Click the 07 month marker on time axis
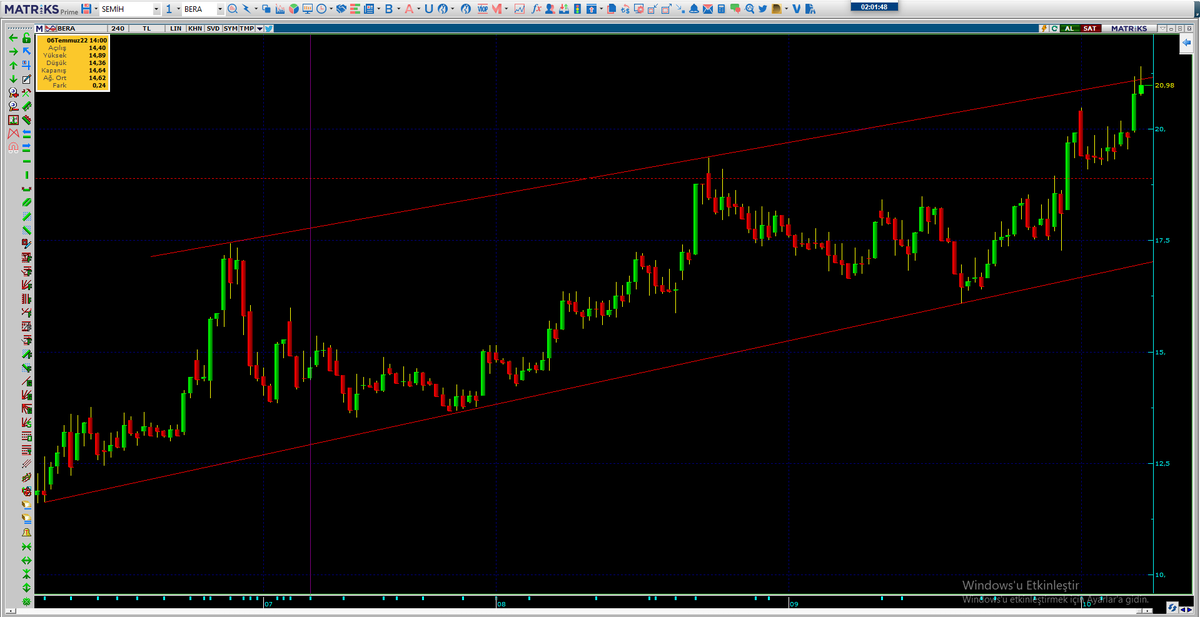This screenshot has height=617, width=1200. click(x=267, y=604)
